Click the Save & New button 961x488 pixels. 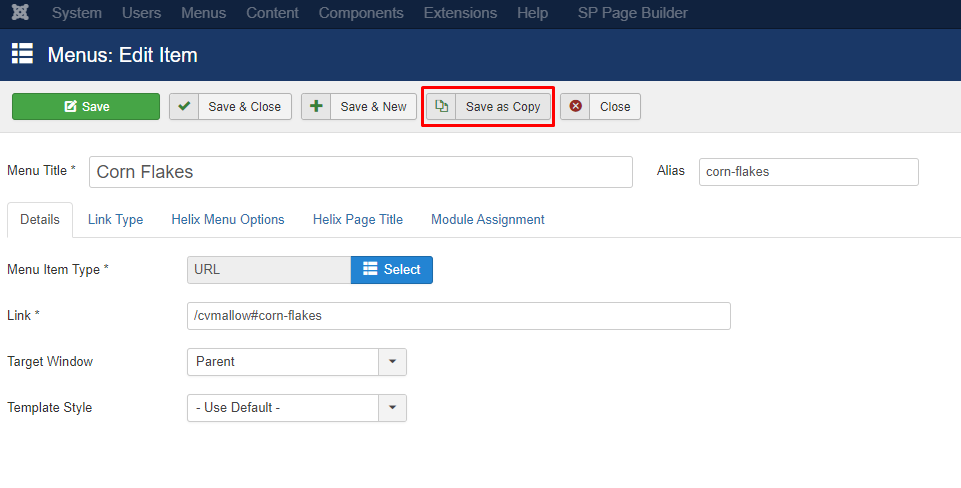coord(359,107)
